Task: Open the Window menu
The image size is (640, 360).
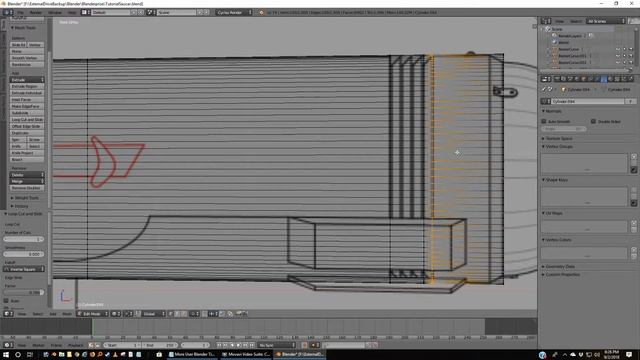Action: coord(55,12)
